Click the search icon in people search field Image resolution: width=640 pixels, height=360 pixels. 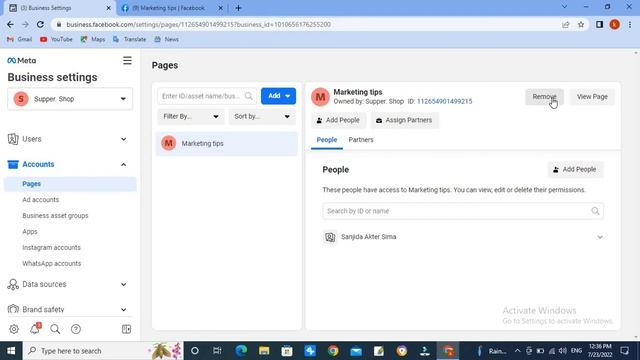595,211
